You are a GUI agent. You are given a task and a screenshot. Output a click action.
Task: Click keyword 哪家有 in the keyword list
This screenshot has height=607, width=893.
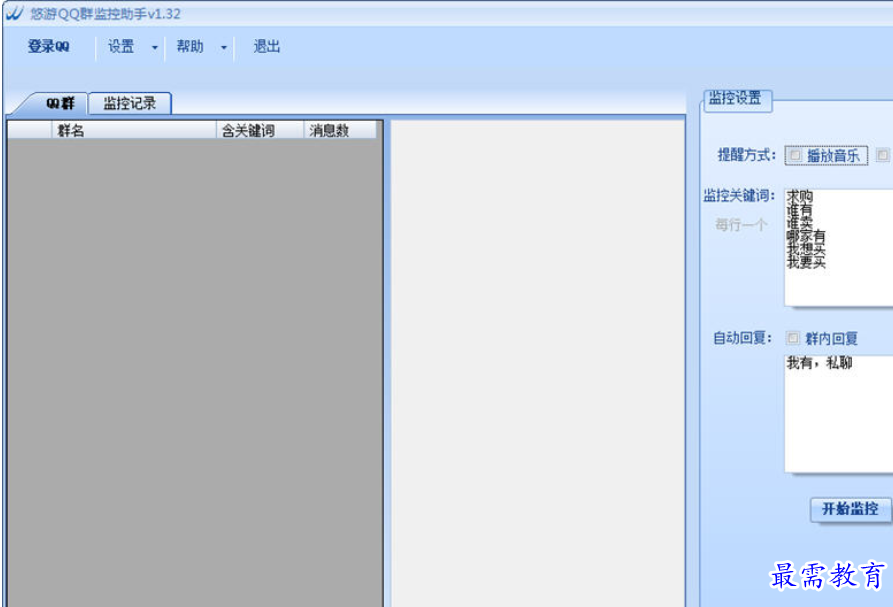click(806, 236)
